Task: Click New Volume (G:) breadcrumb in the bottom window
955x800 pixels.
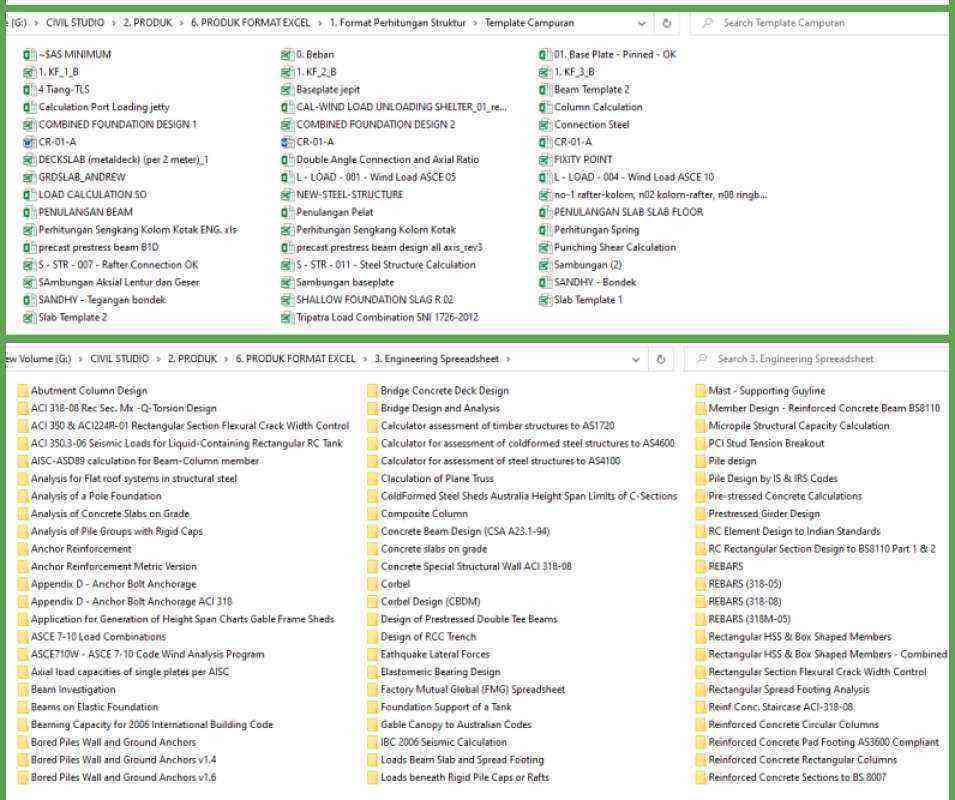Action: coord(37,359)
